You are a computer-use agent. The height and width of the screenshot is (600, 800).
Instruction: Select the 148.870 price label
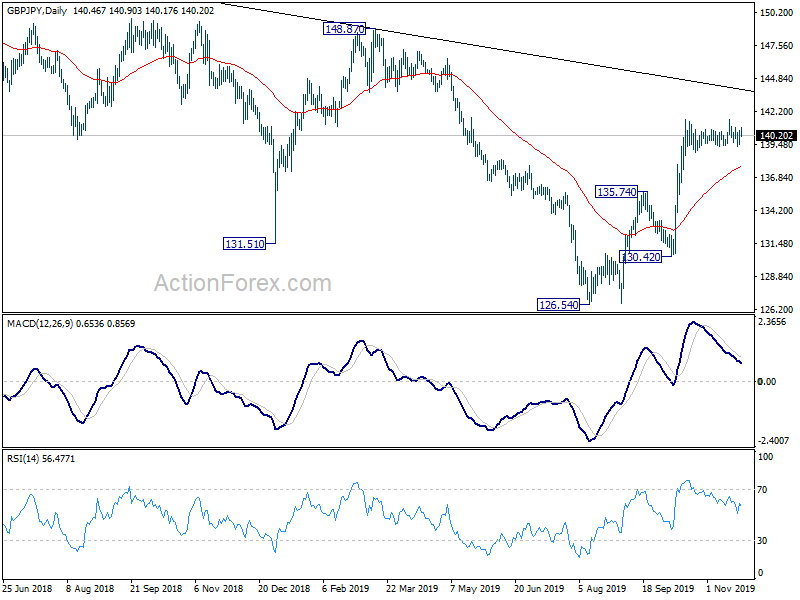[344, 29]
